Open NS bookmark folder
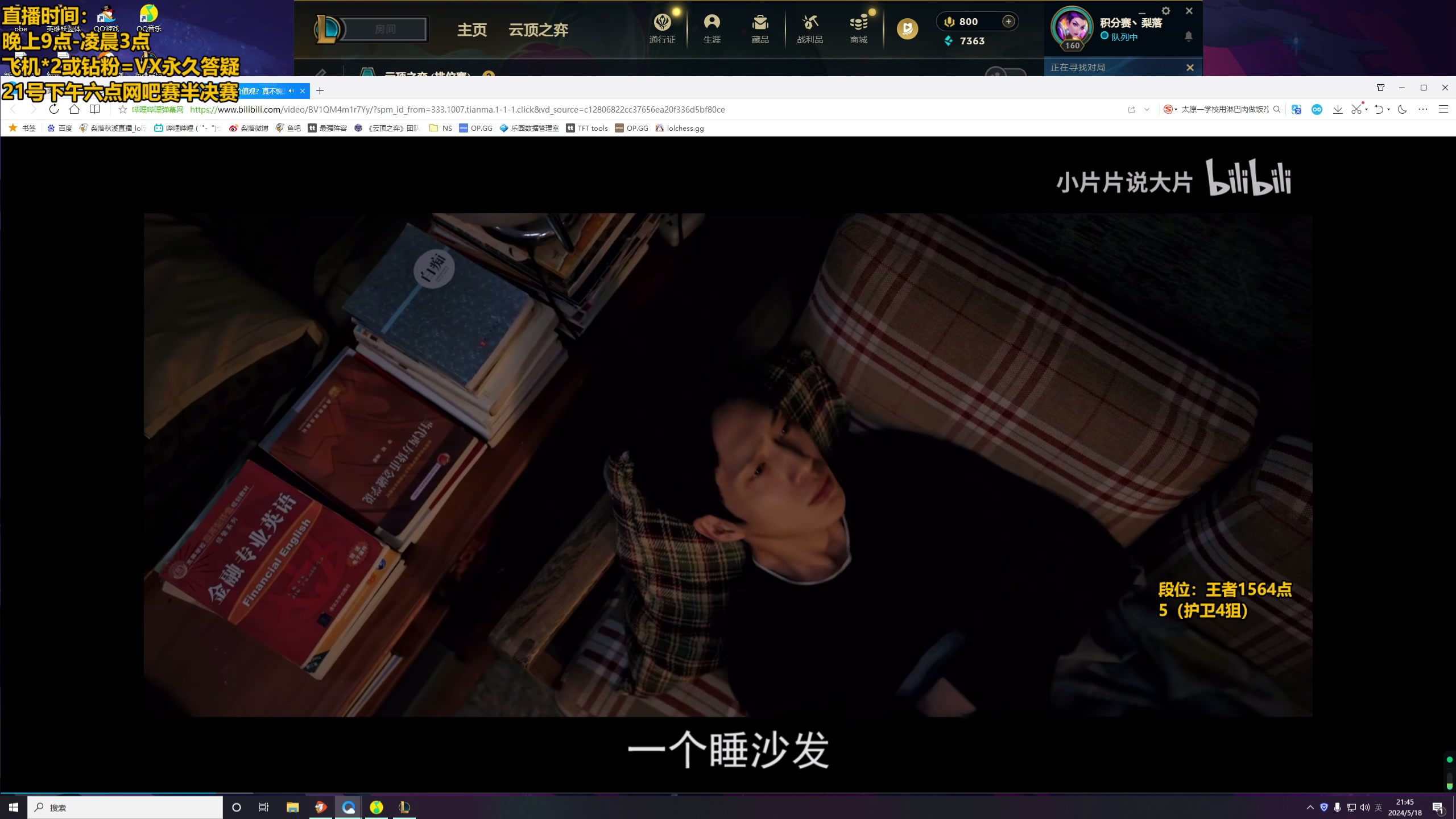This screenshot has height=819, width=1456. coord(441,128)
